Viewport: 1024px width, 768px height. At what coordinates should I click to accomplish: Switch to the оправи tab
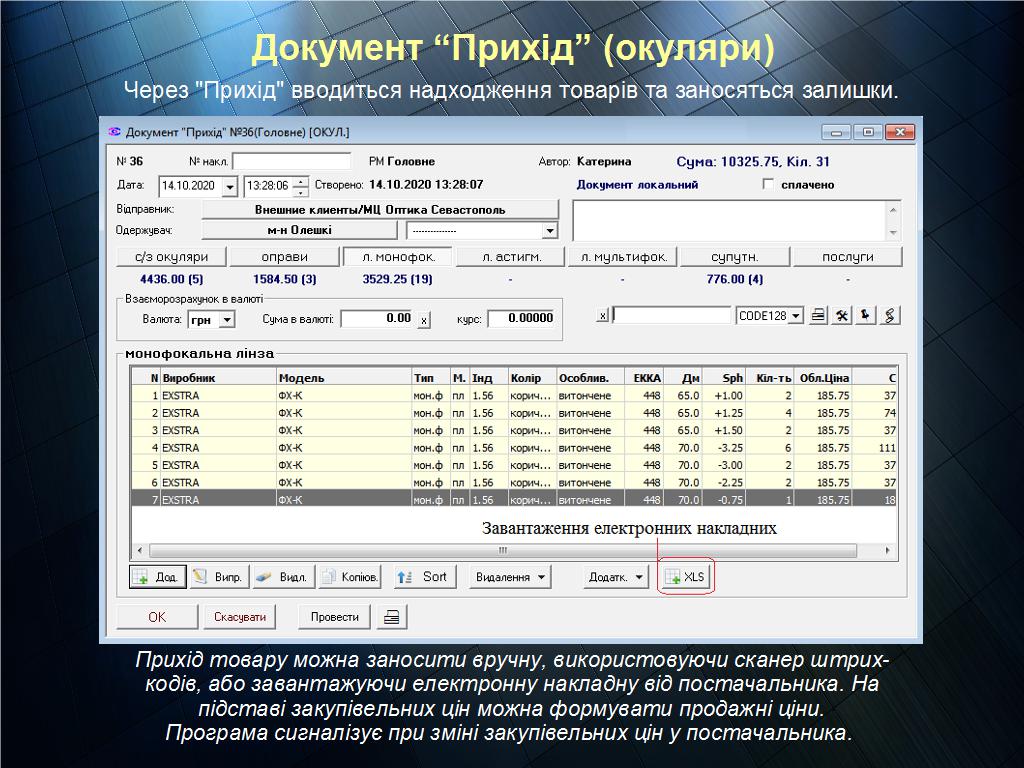[284, 257]
